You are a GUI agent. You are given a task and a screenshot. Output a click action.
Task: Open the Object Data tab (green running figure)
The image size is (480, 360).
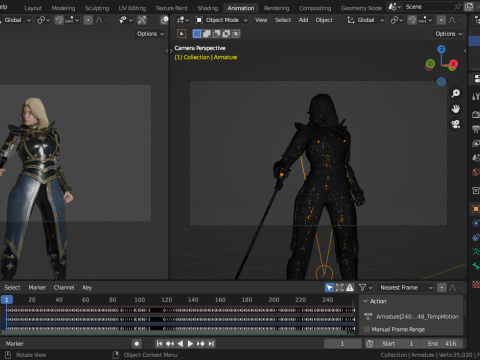point(476,252)
